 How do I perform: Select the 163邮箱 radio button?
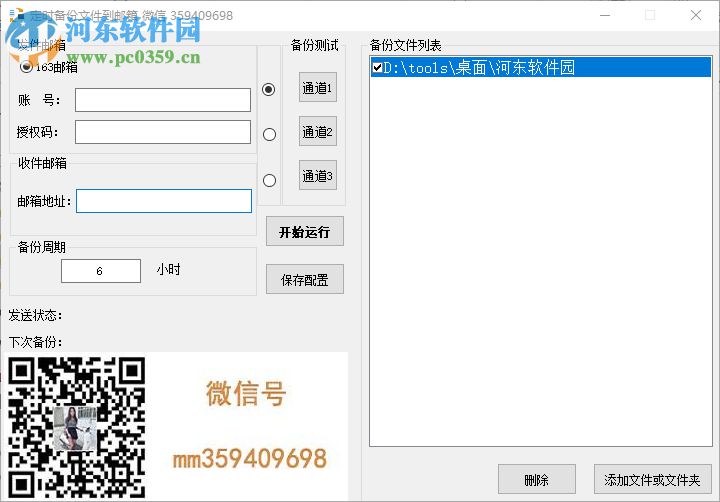pos(26,67)
